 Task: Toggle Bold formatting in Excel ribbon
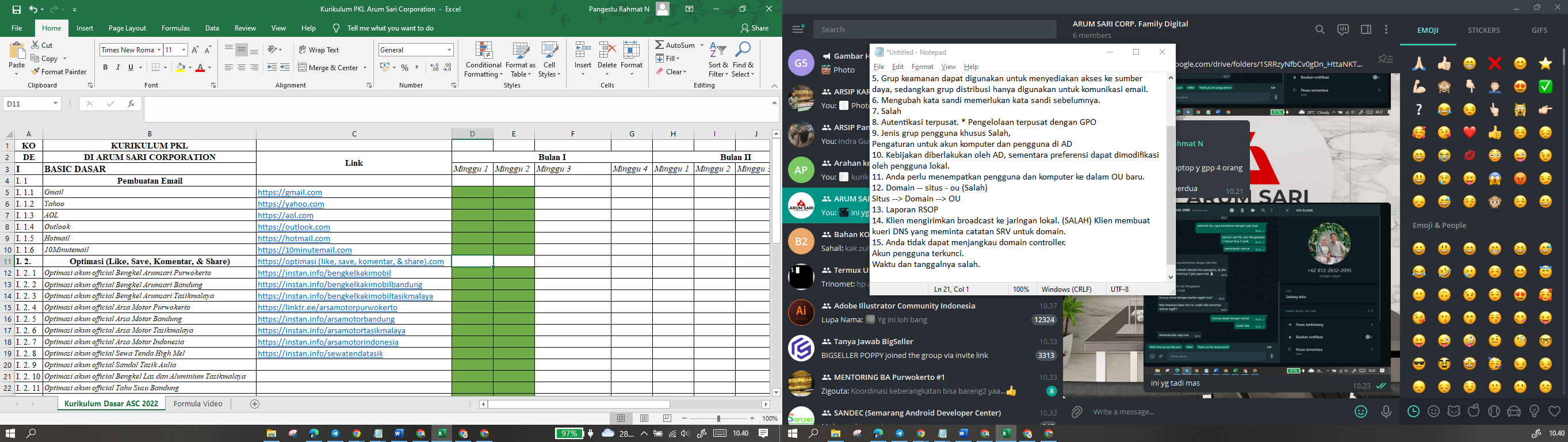(105, 67)
